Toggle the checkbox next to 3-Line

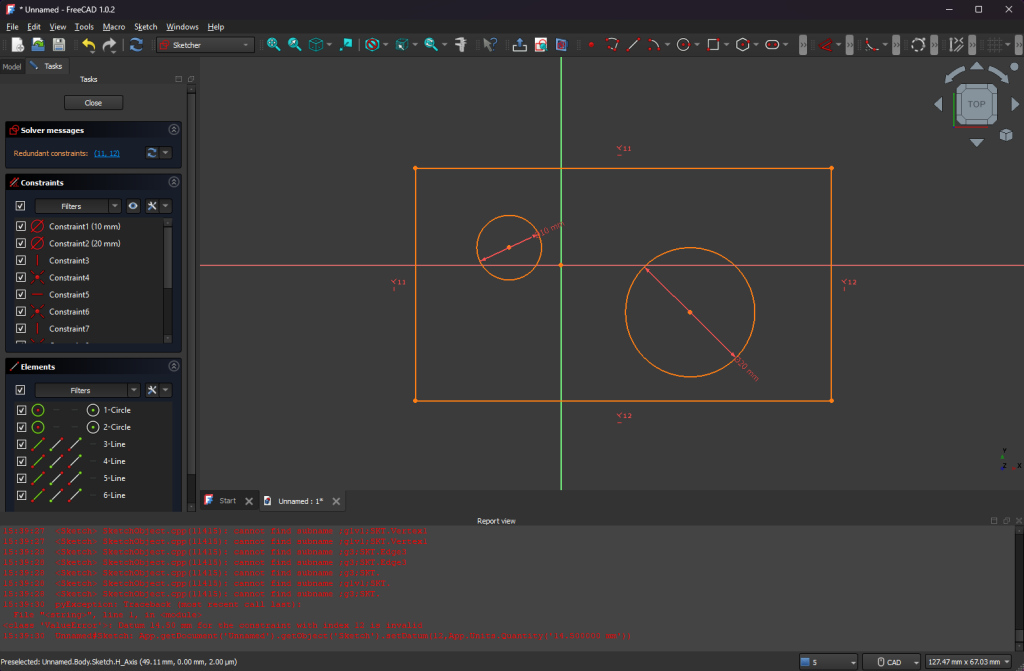(x=21, y=444)
